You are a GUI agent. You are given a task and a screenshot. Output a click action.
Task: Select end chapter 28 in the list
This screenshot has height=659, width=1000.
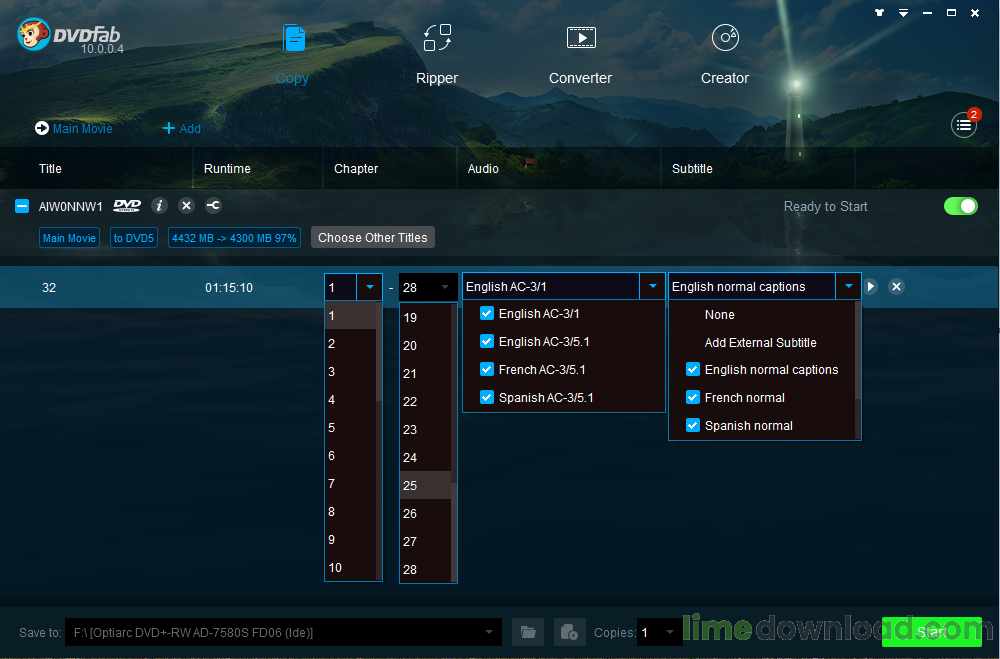pyautogui.click(x=425, y=570)
